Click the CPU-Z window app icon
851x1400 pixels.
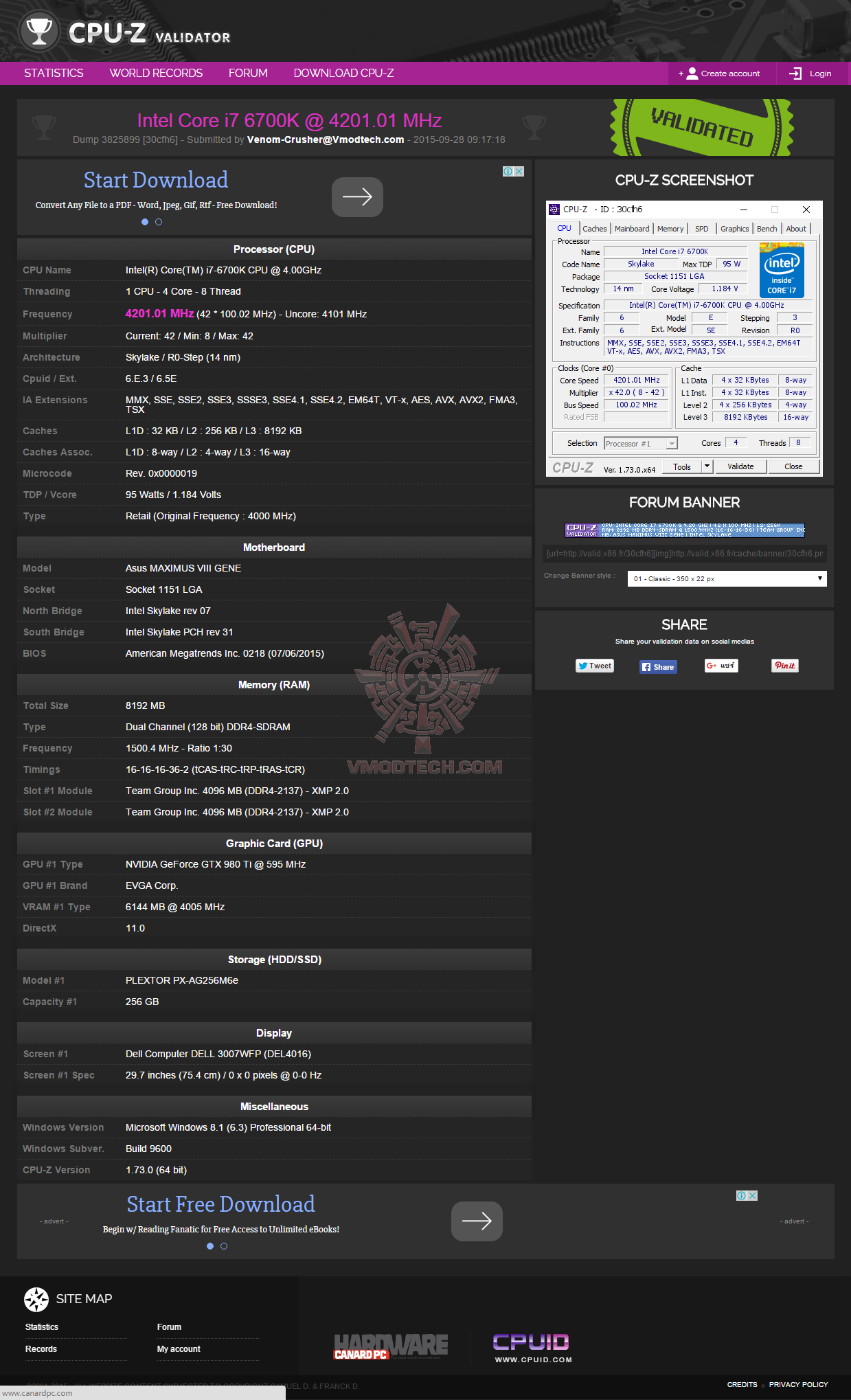click(554, 210)
